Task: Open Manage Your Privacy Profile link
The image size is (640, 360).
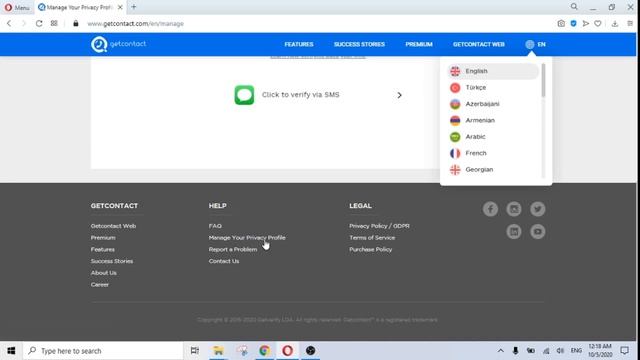Action: [x=247, y=238]
